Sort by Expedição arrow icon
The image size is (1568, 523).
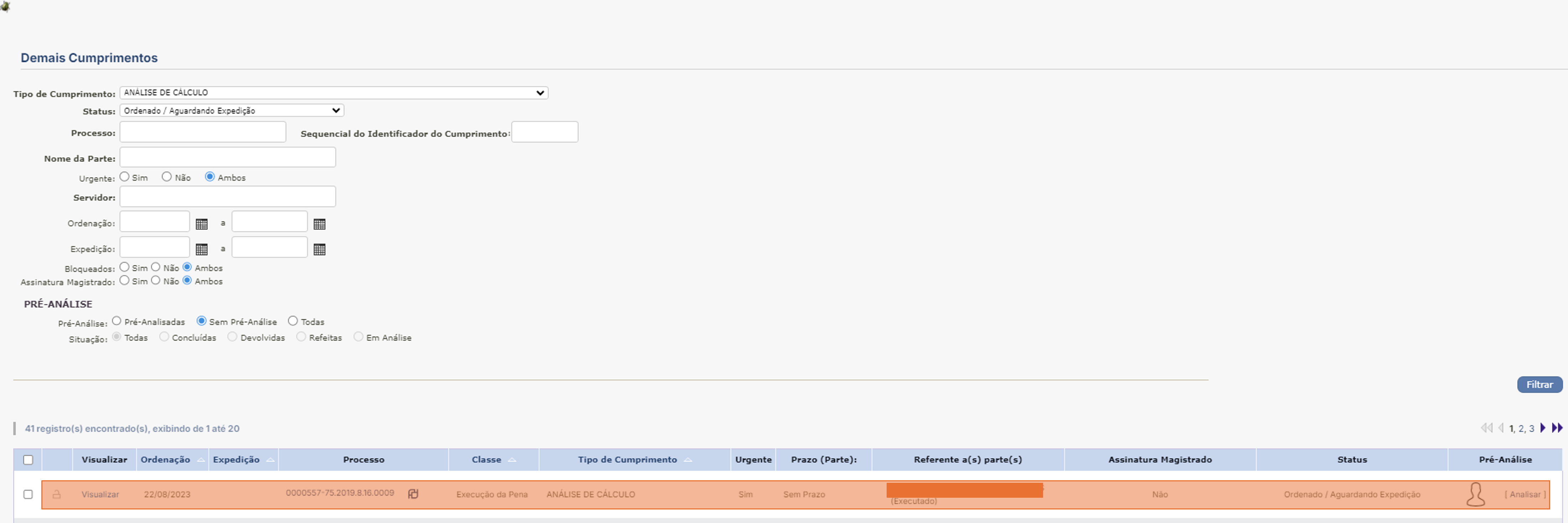tap(270, 460)
